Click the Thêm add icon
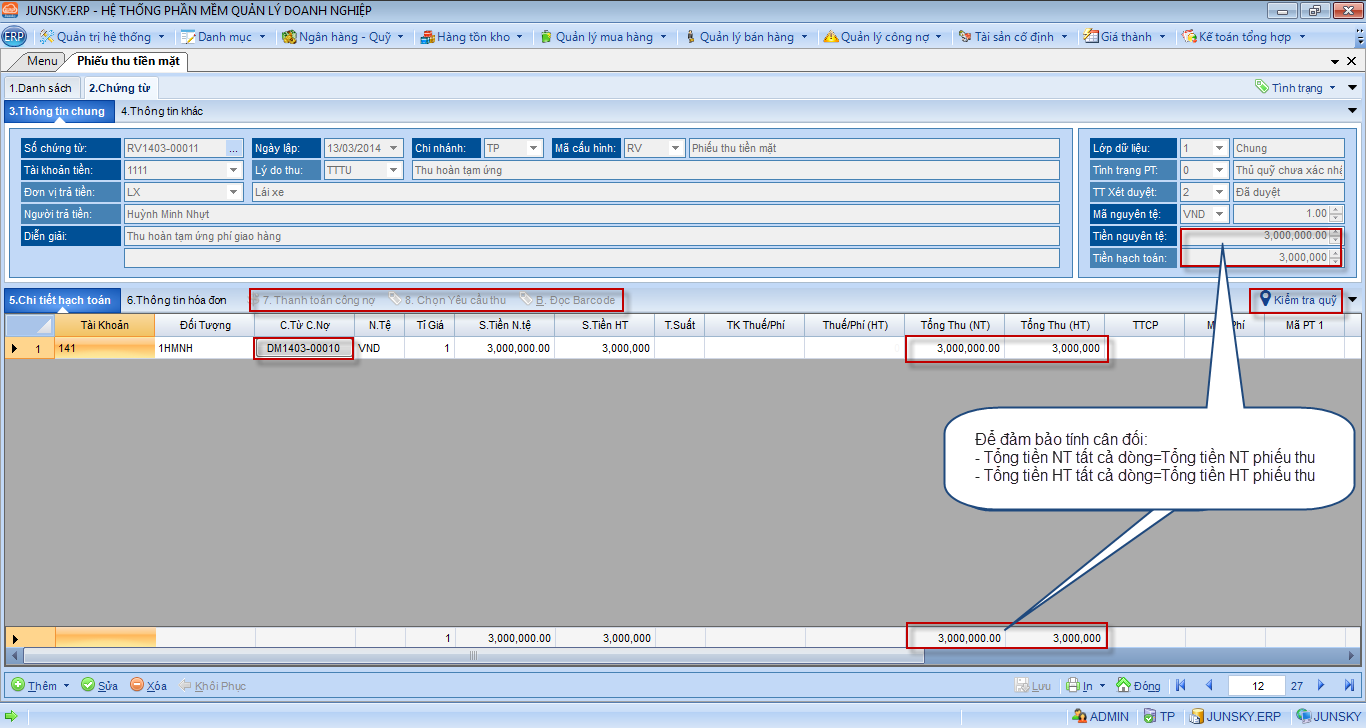This screenshot has width=1366, height=728. (x=18, y=686)
